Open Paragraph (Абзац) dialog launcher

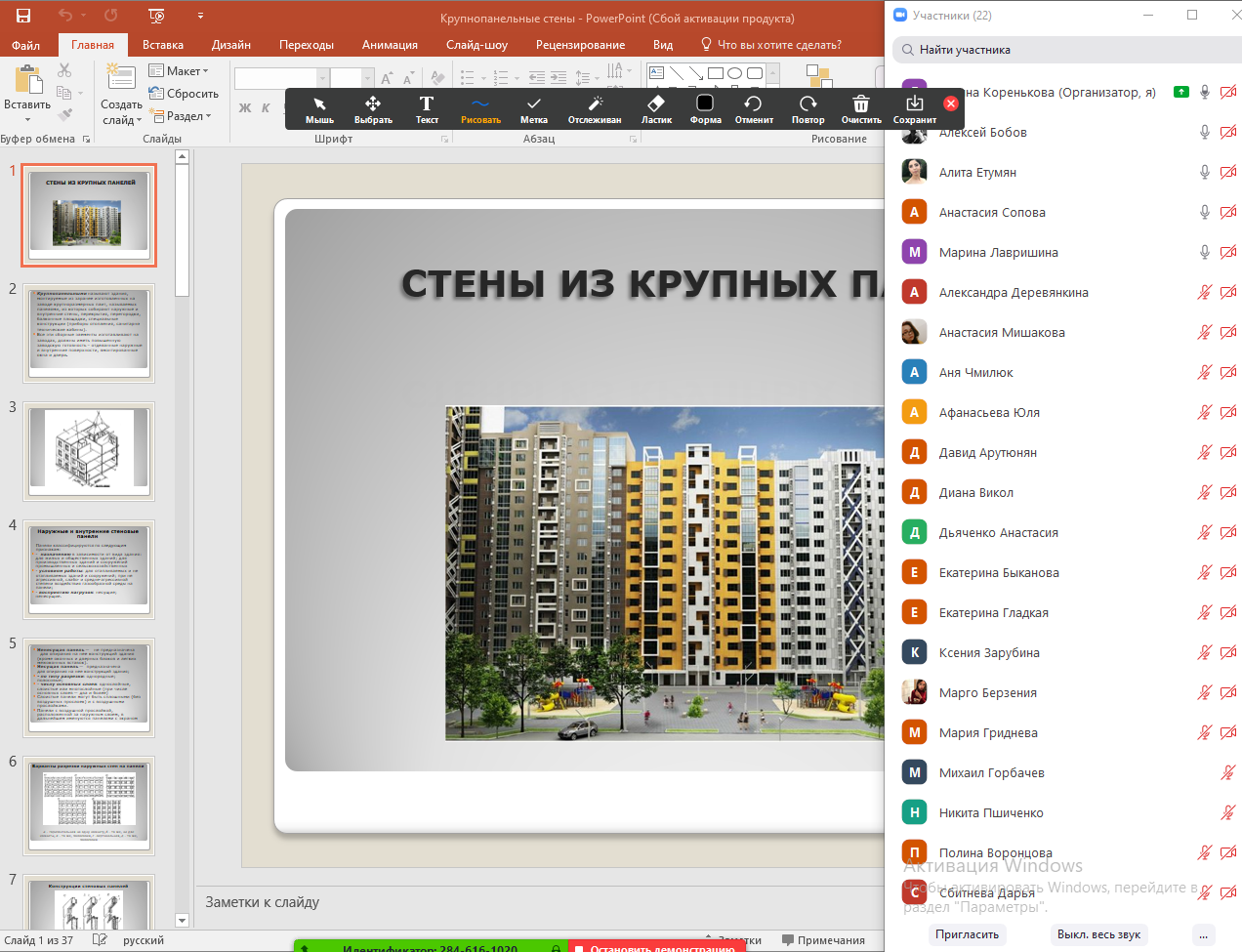click(633, 140)
